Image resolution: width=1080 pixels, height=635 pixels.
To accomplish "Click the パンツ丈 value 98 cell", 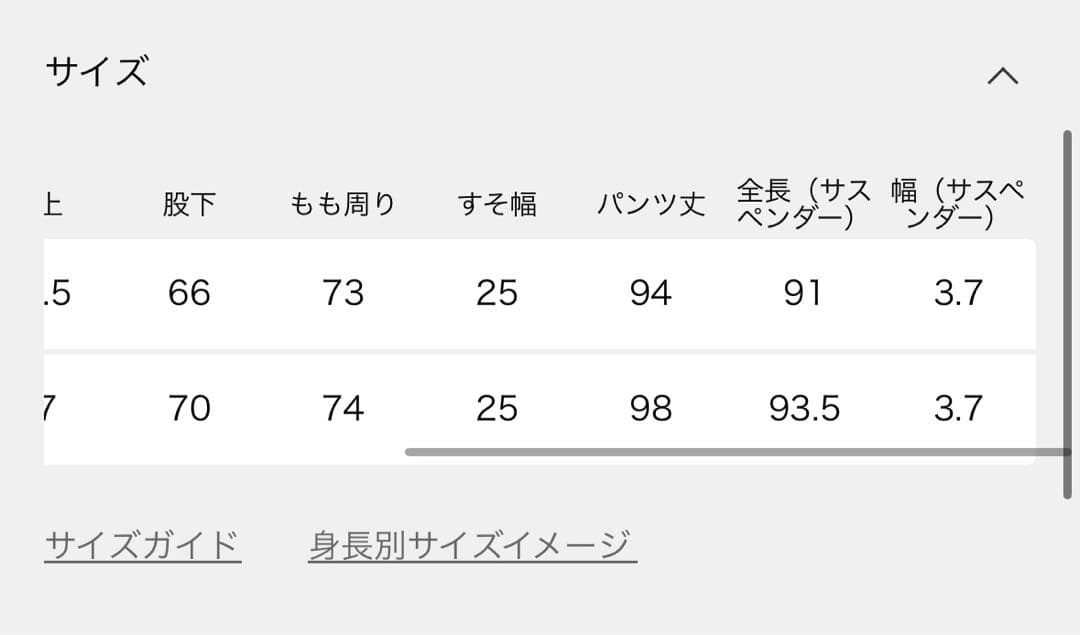I will pos(651,408).
